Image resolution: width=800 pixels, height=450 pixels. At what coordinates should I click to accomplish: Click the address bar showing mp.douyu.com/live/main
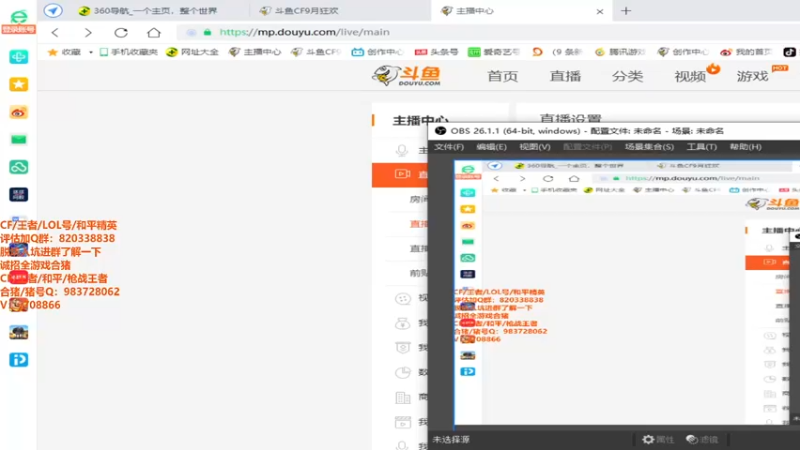click(x=490, y=32)
